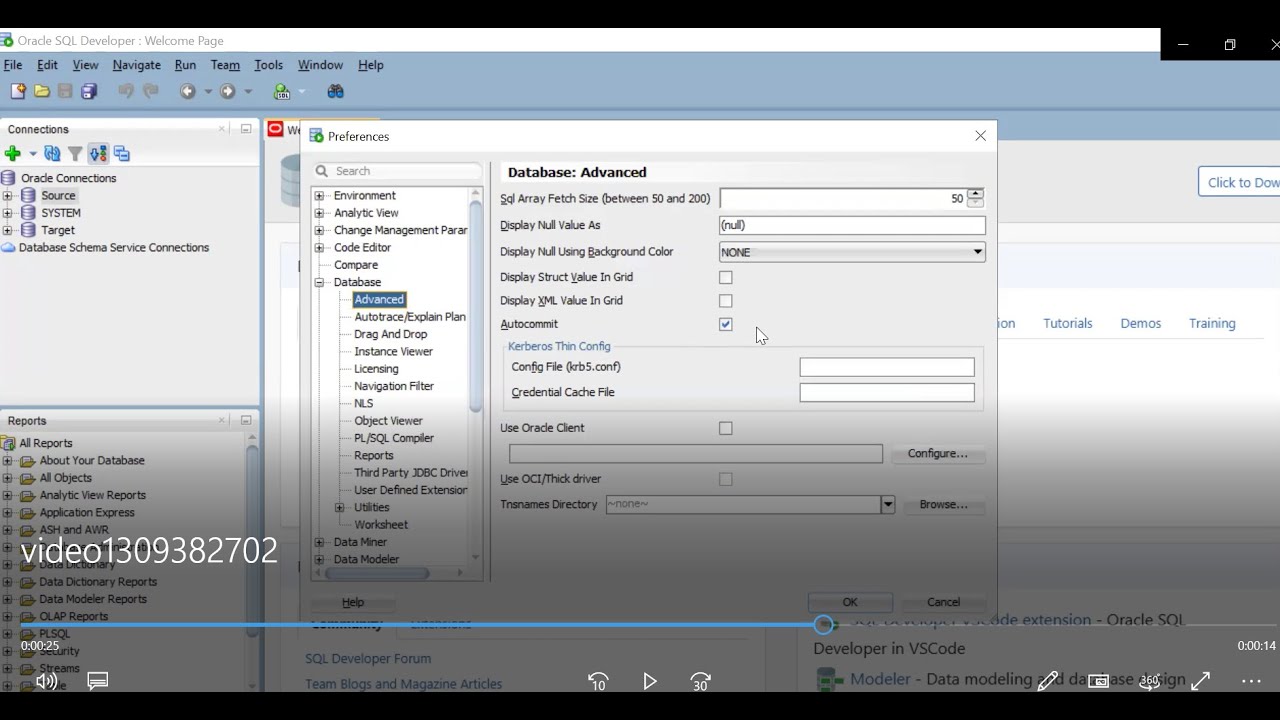This screenshot has height=720, width=1280.
Task: Click the Configure... button
Action: [937, 454]
